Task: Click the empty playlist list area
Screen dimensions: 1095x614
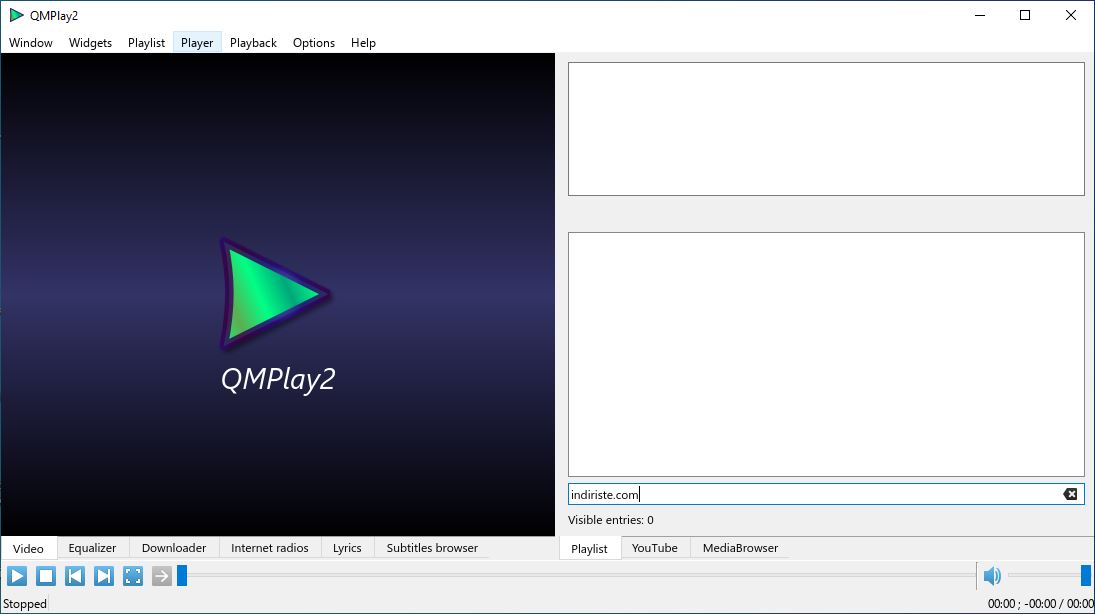Action: 826,354
